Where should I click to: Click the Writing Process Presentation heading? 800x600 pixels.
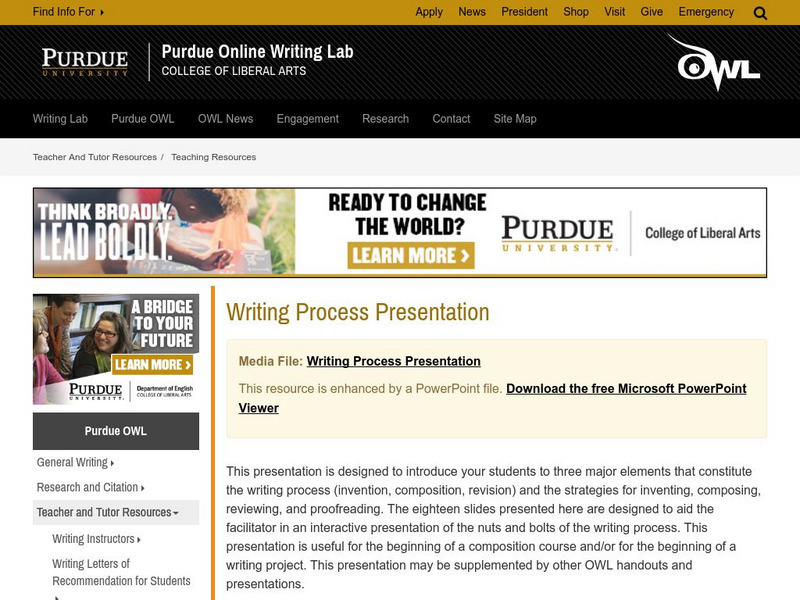pos(358,312)
